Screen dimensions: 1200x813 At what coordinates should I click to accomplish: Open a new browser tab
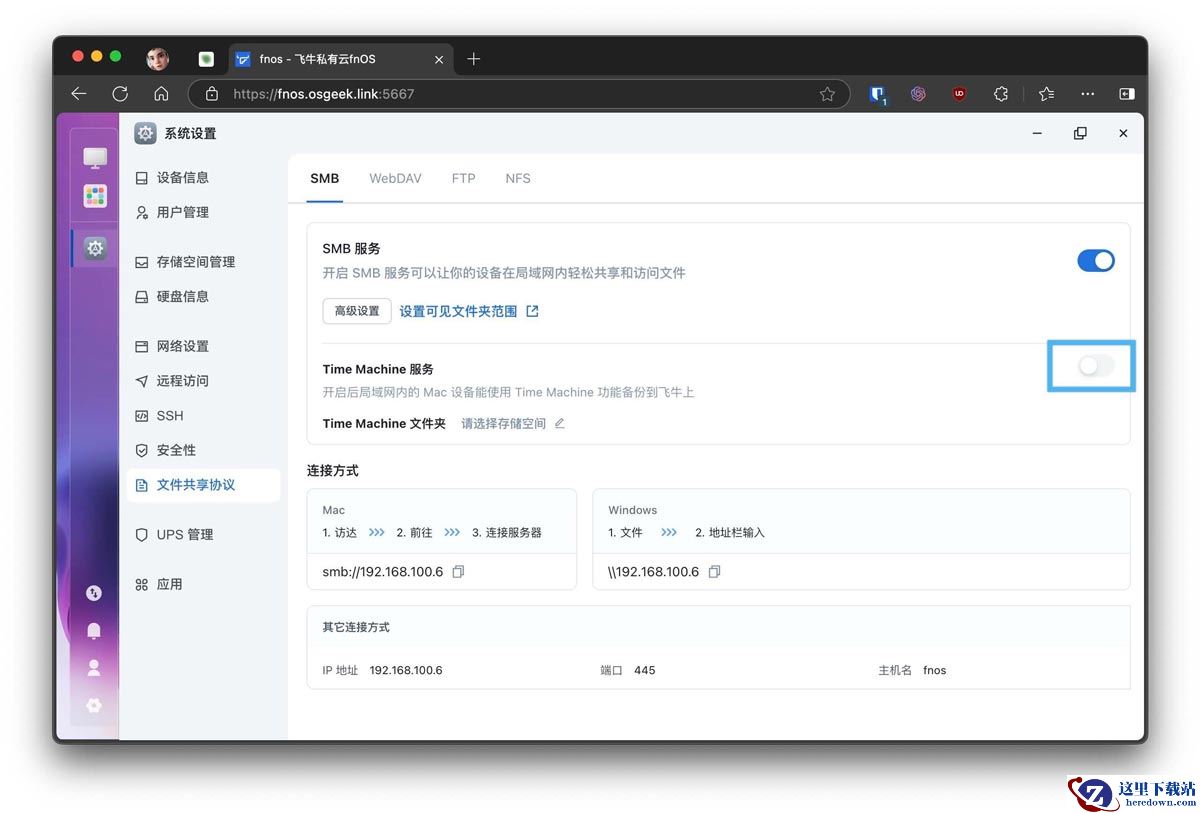tap(474, 59)
